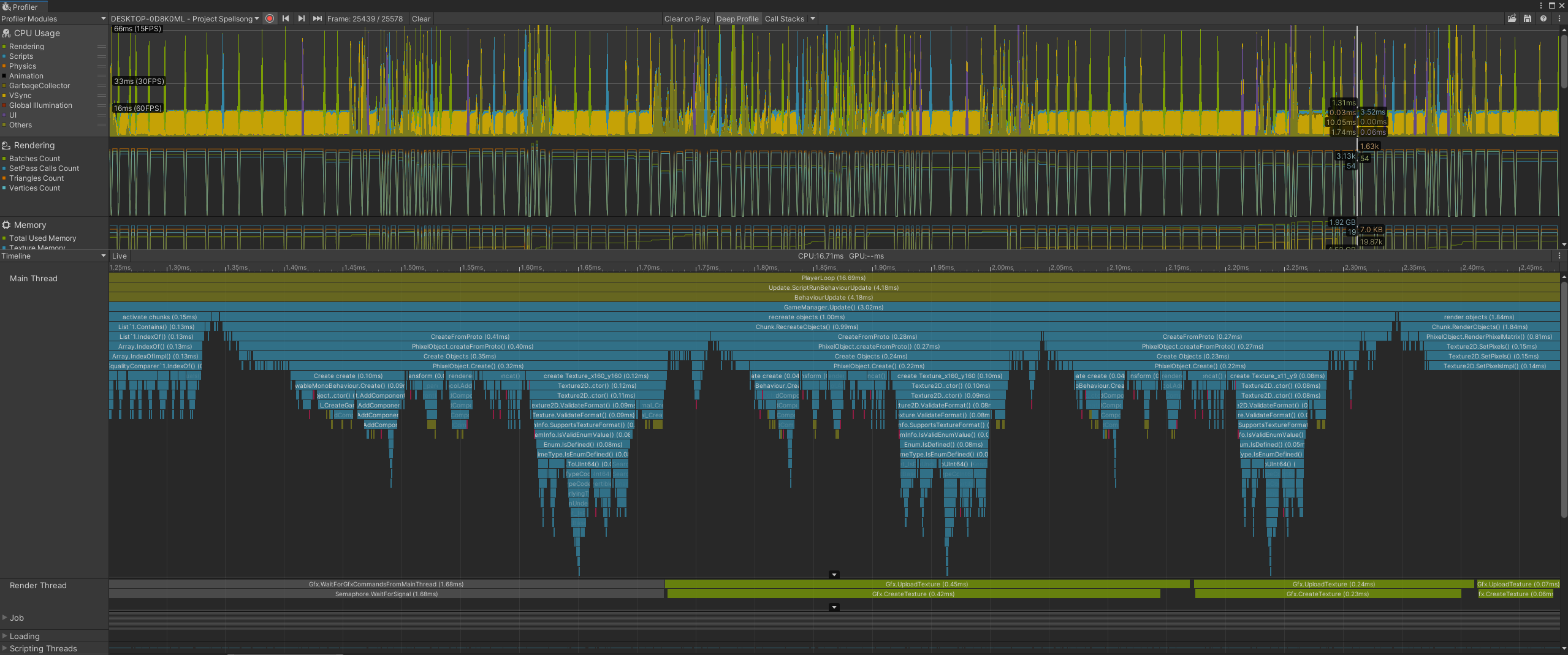Click the Profiler window stopwatch icon
The image size is (1568, 655).
click(6, 7)
